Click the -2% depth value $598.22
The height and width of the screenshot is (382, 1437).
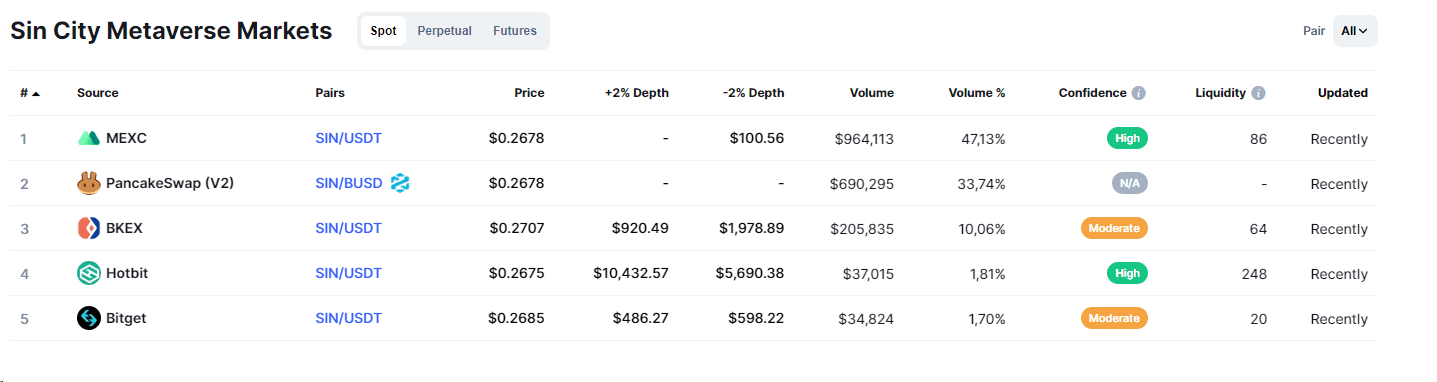point(756,318)
